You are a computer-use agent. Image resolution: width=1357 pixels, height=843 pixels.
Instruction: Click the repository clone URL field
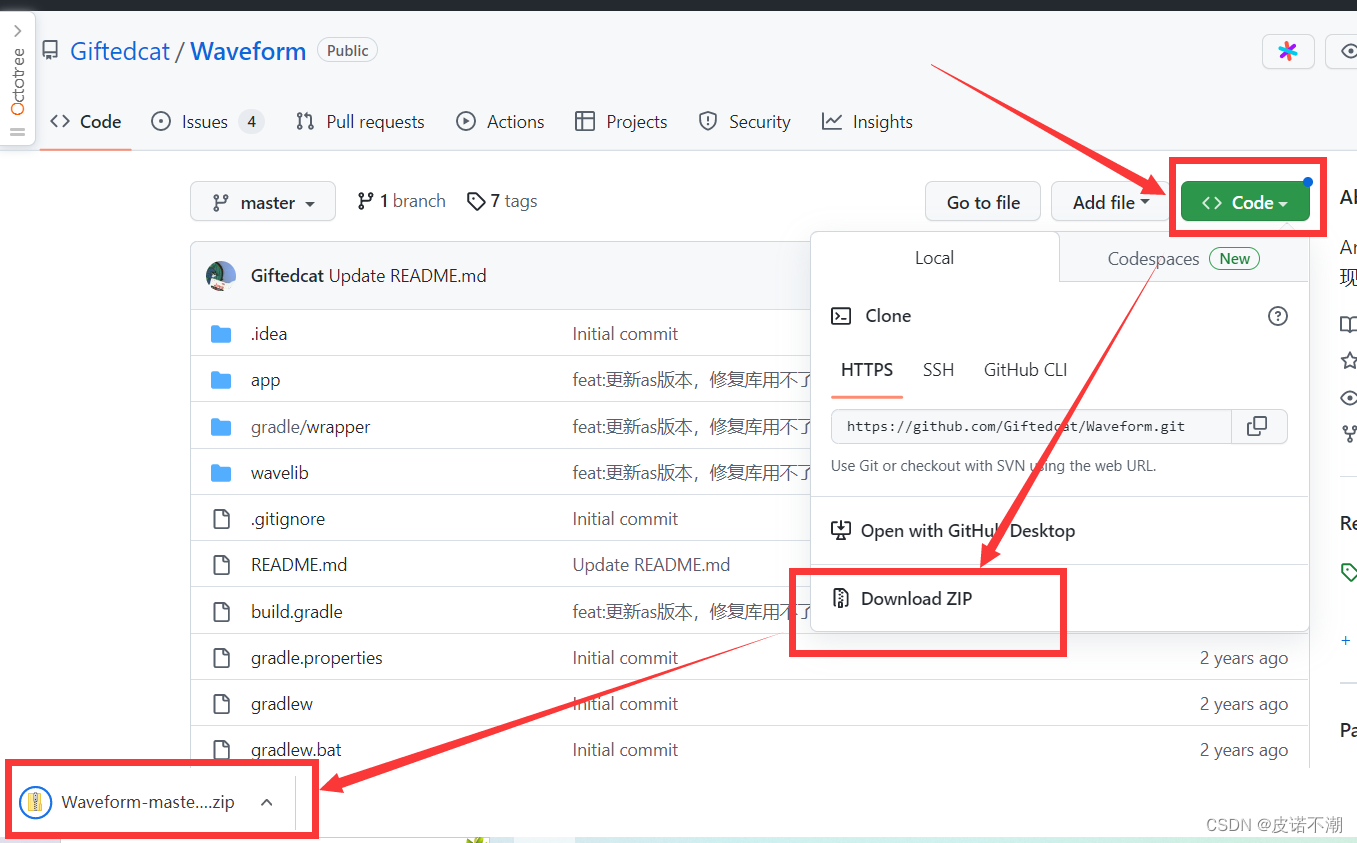(x=1031, y=426)
